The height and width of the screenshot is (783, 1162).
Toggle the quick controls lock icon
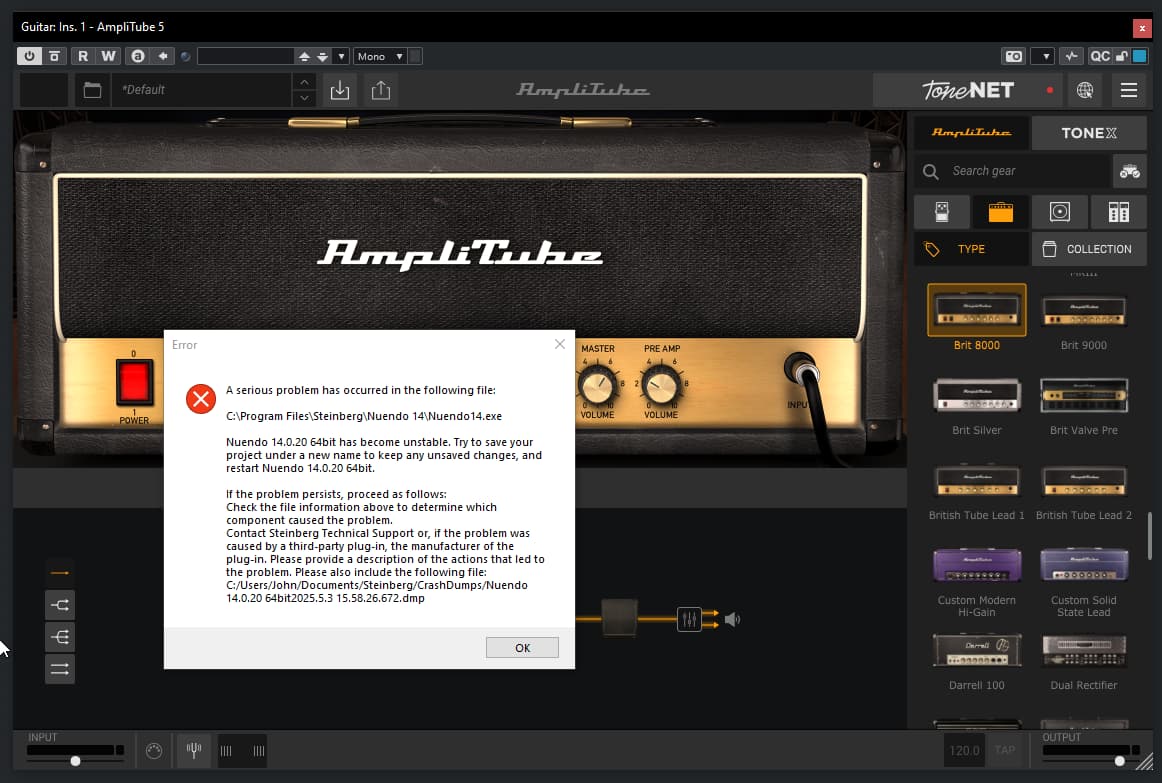coord(1121,56)
